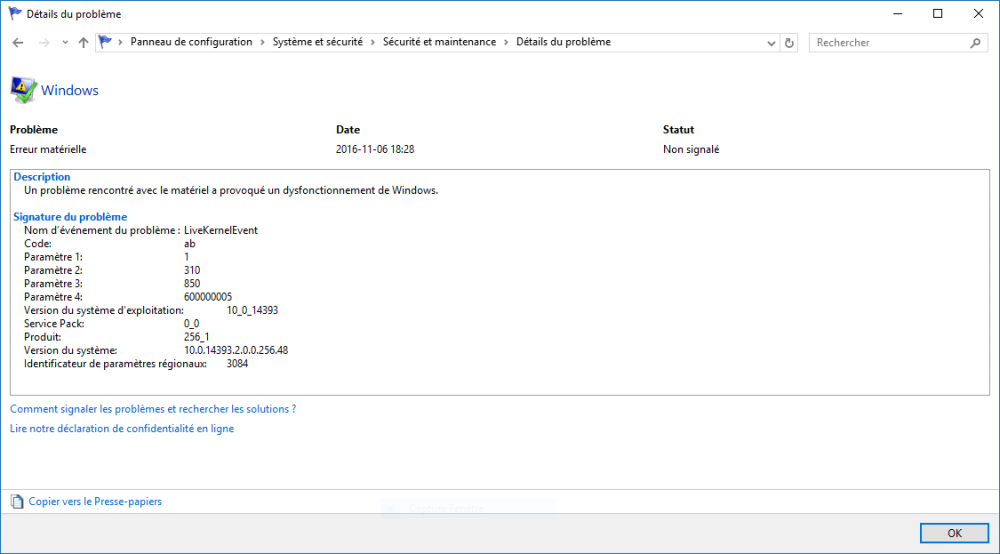Select Produit value 256_1
The width and height of the screenshot is (1000, 554).
(x=196, y=337)
